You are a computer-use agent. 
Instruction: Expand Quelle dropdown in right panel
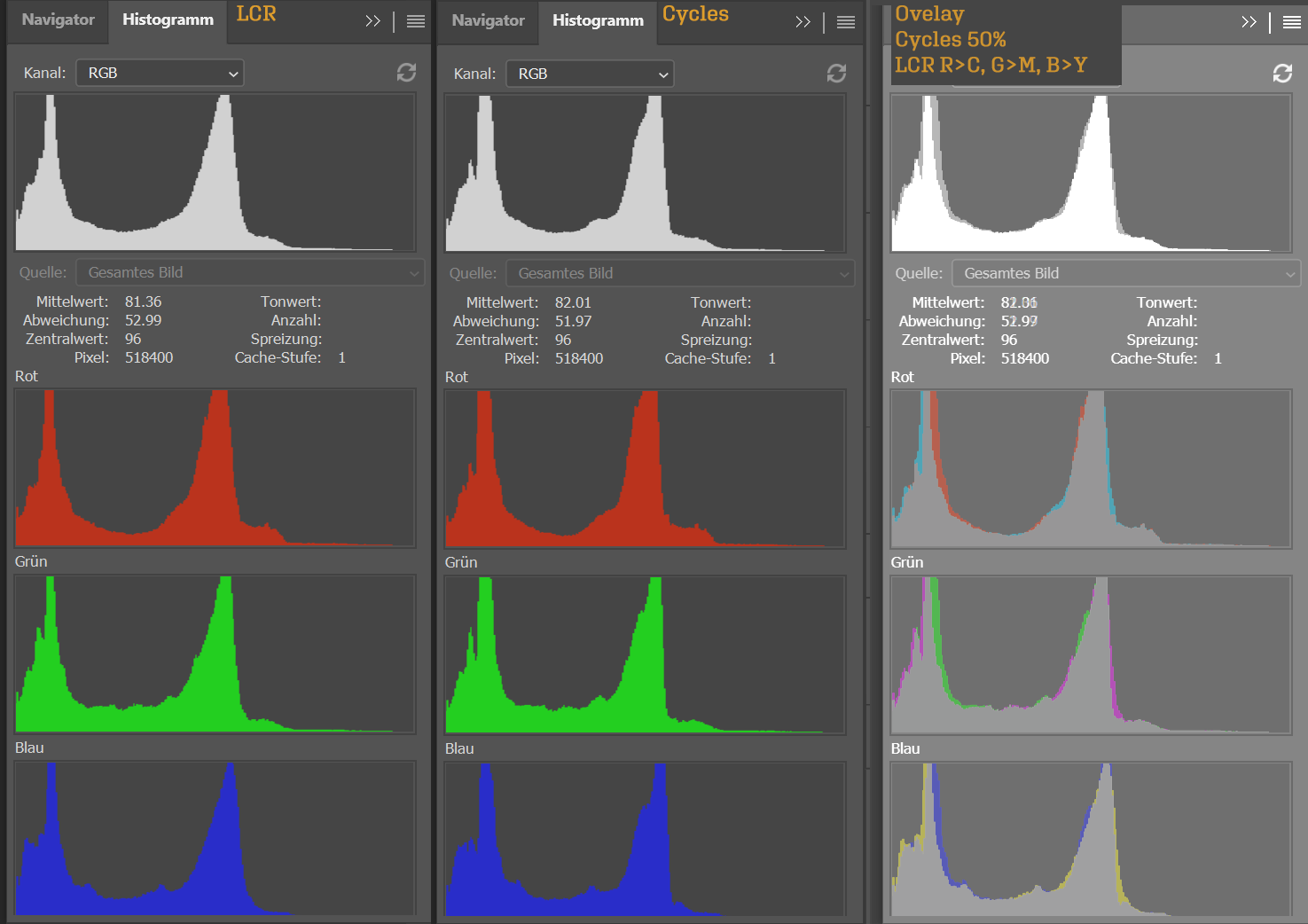1125,273
